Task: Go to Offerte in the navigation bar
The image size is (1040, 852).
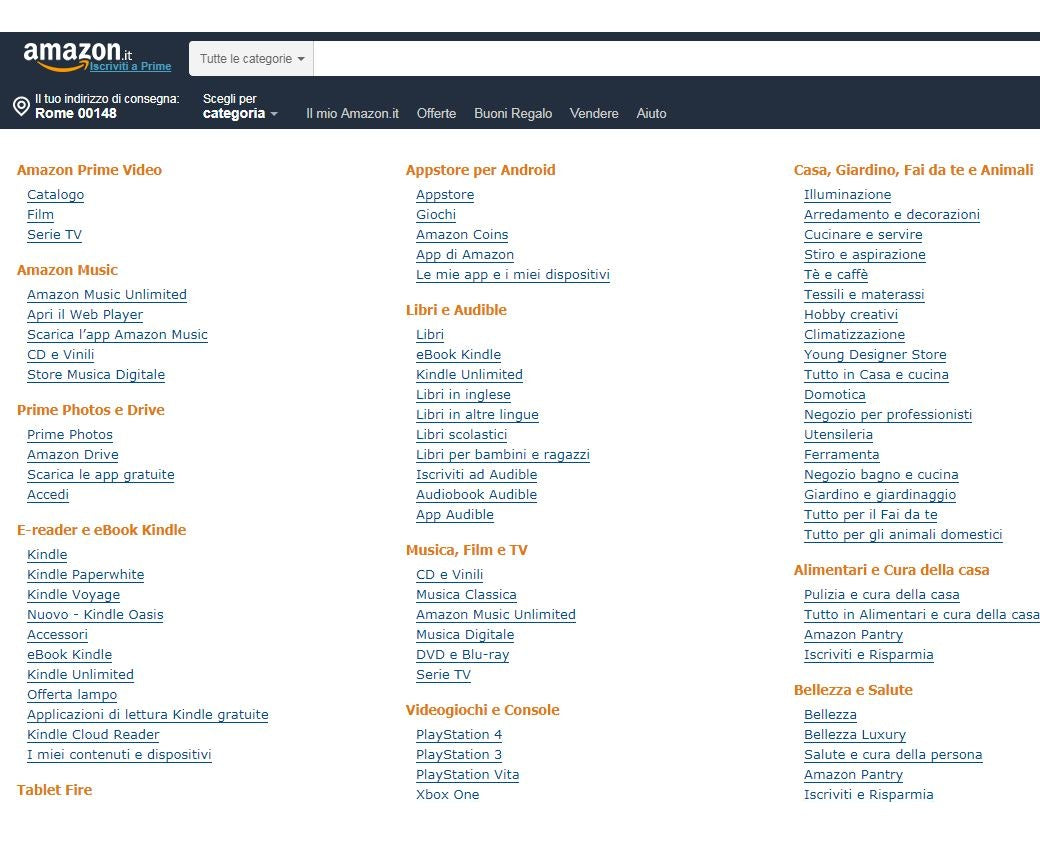Action: click(436, 113)
